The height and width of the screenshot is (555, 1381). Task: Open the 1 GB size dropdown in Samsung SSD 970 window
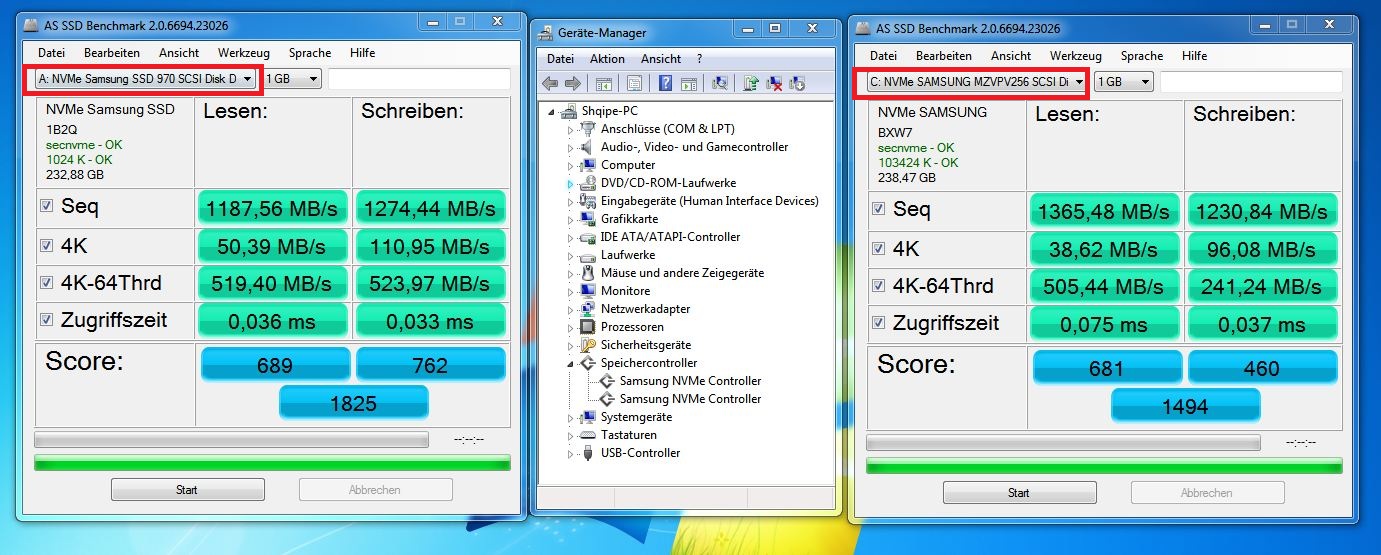(292, 78)
